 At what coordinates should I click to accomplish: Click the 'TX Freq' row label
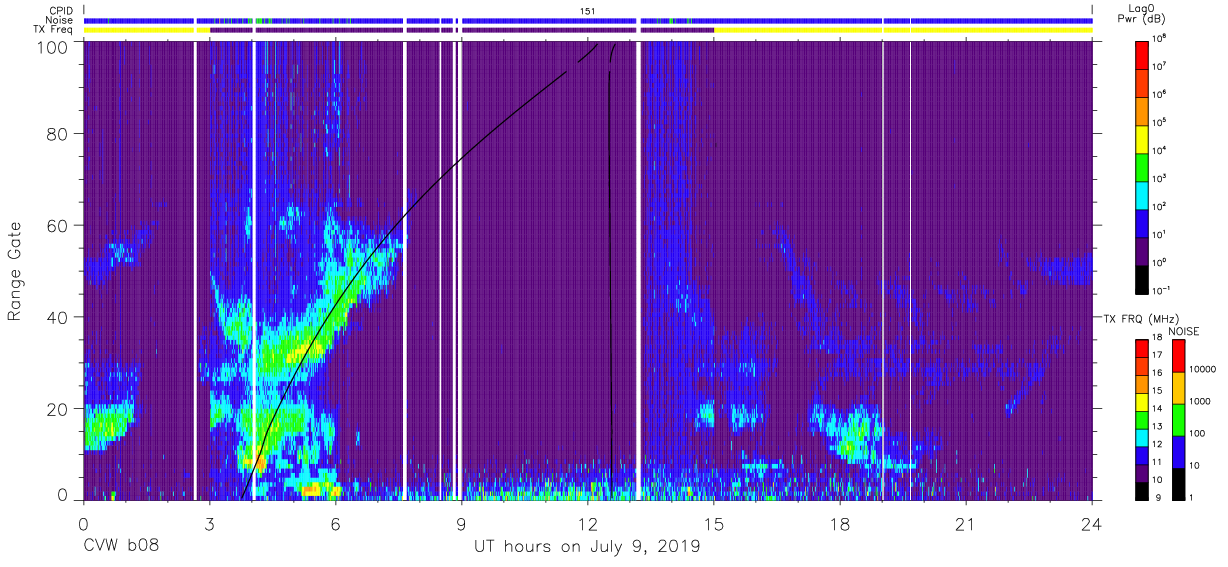53,30
